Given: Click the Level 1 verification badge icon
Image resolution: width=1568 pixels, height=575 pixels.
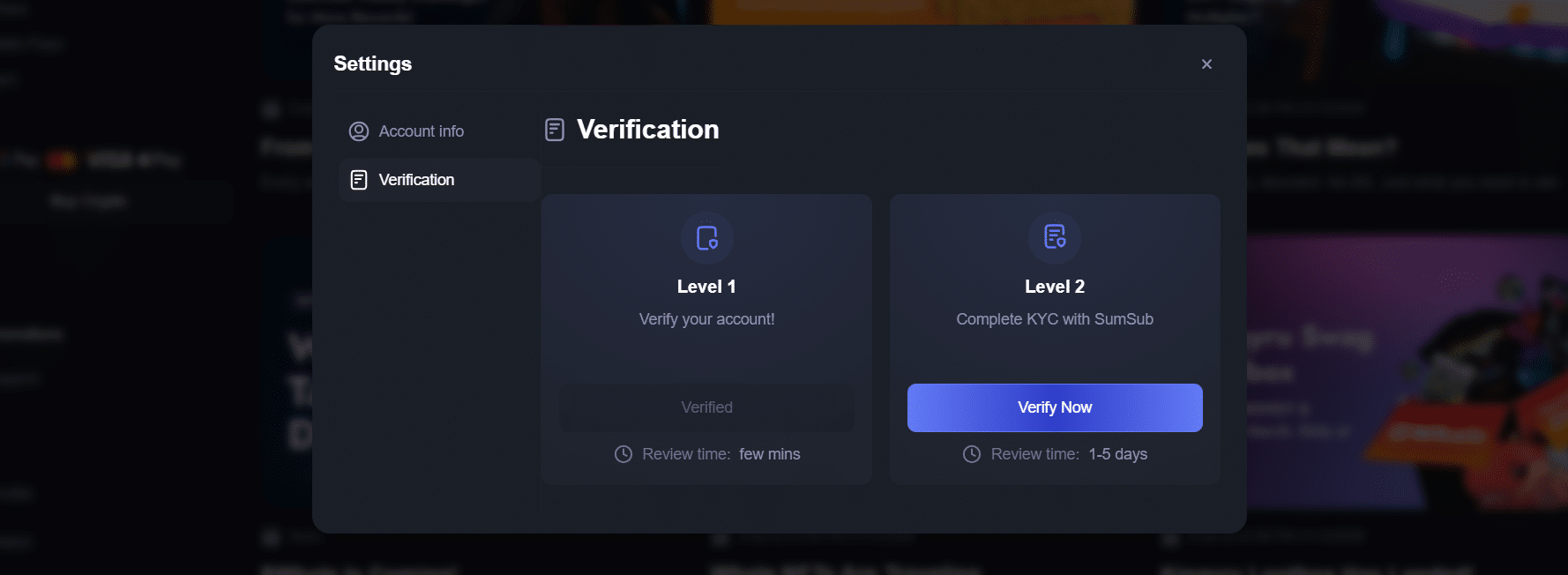Looking at the screenshot, I should tap(707, 238).
